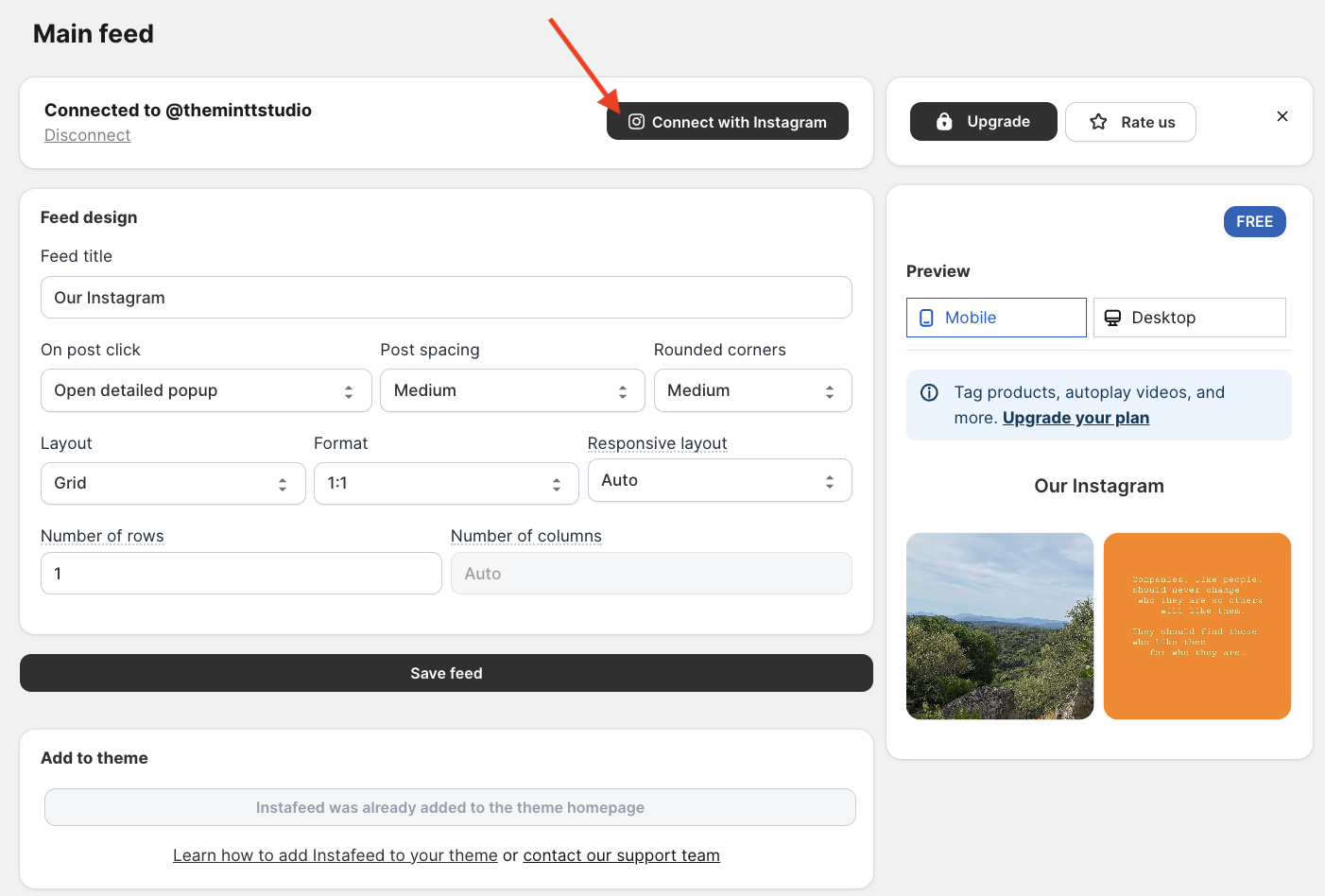1325x896 pixels.
Task: Click the Instagram logo icon on connect button
Action: pos(636,122)
